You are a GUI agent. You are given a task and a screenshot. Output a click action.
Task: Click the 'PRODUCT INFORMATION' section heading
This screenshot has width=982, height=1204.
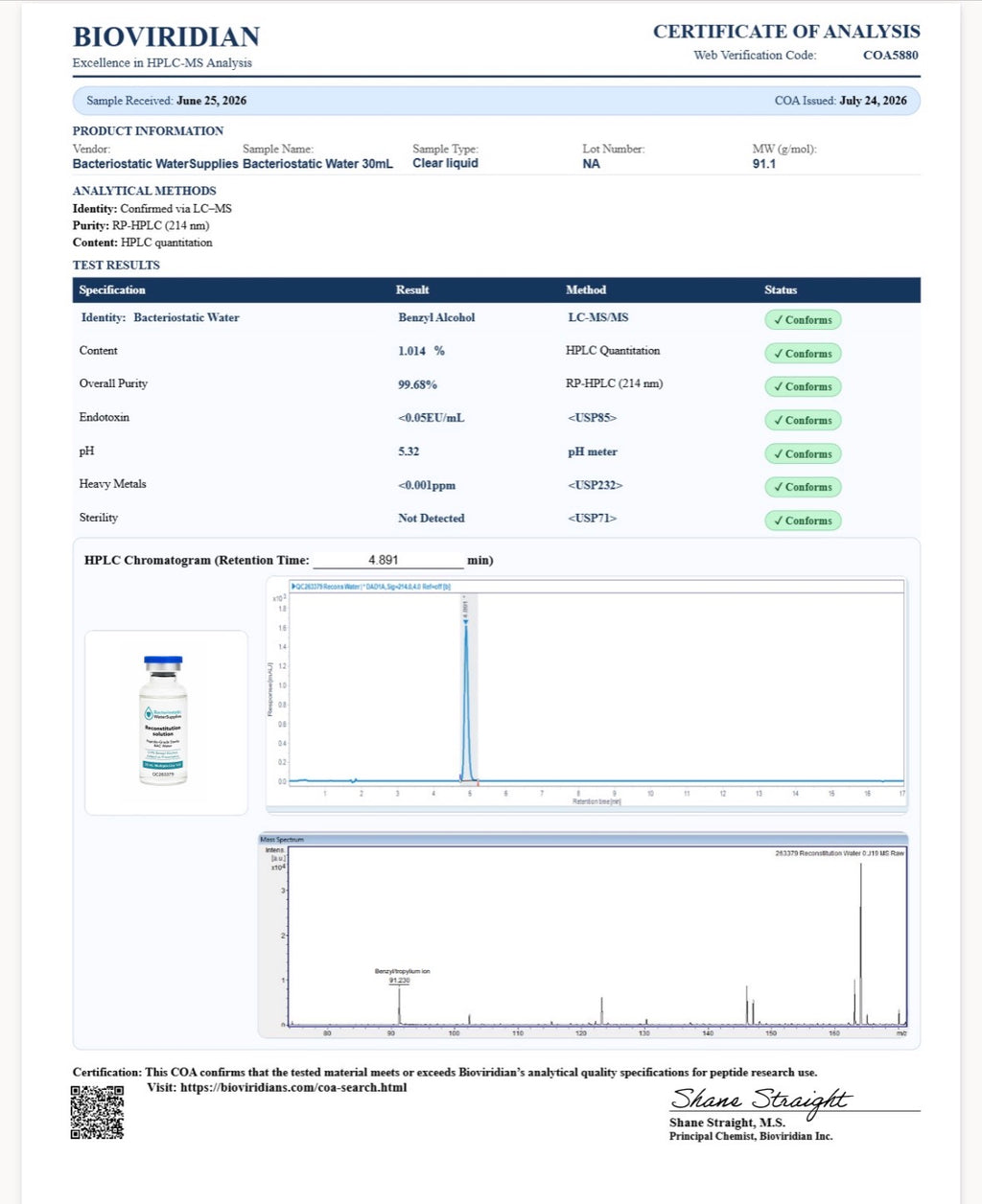[x=149, y=131]
